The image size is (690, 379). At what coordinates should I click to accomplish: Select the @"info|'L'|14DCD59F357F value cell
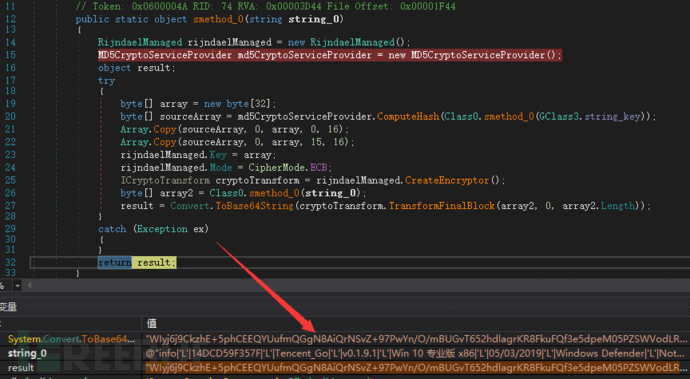click(416, 353)
